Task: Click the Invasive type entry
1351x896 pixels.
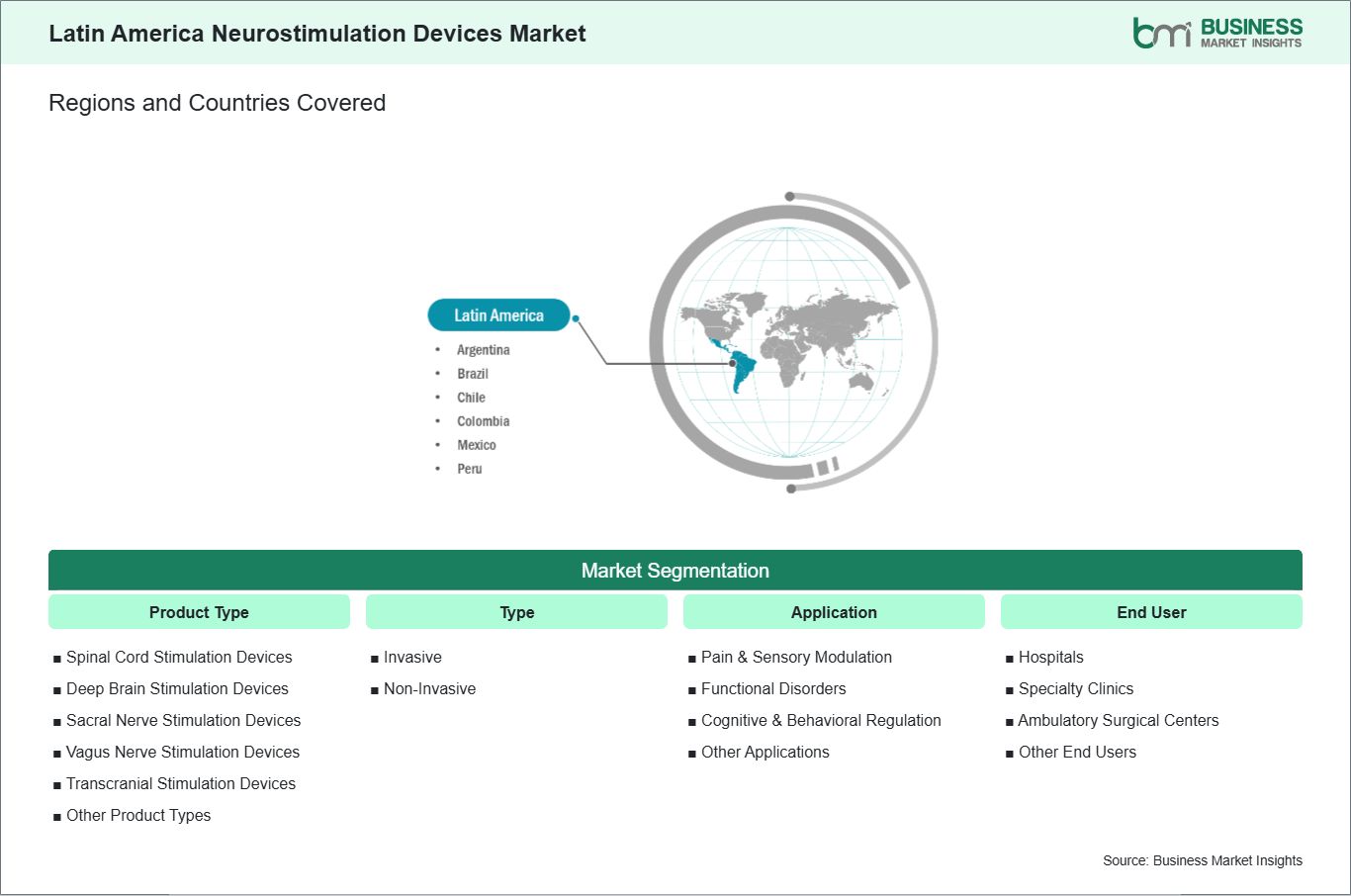Action: [x=412, y=657]
